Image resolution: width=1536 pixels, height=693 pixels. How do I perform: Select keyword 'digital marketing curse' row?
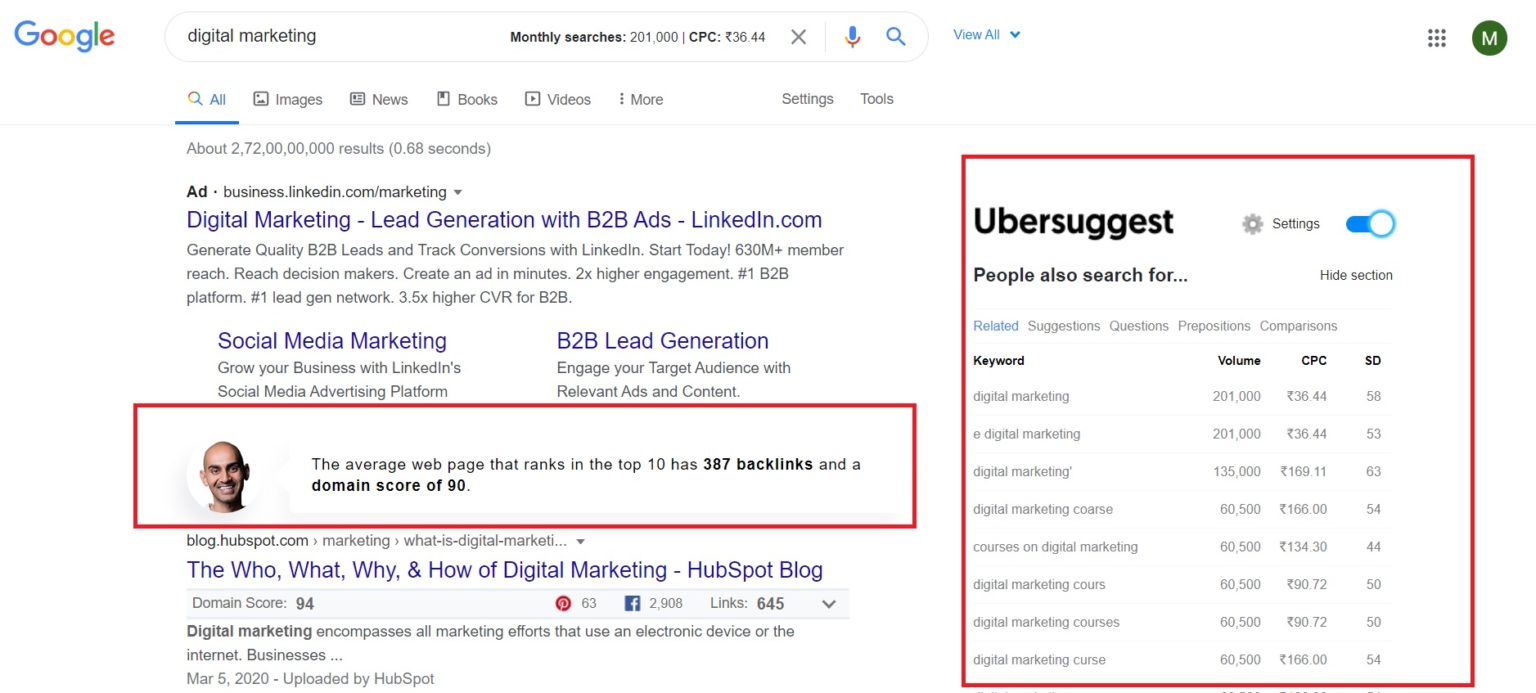click(1182, 660)
